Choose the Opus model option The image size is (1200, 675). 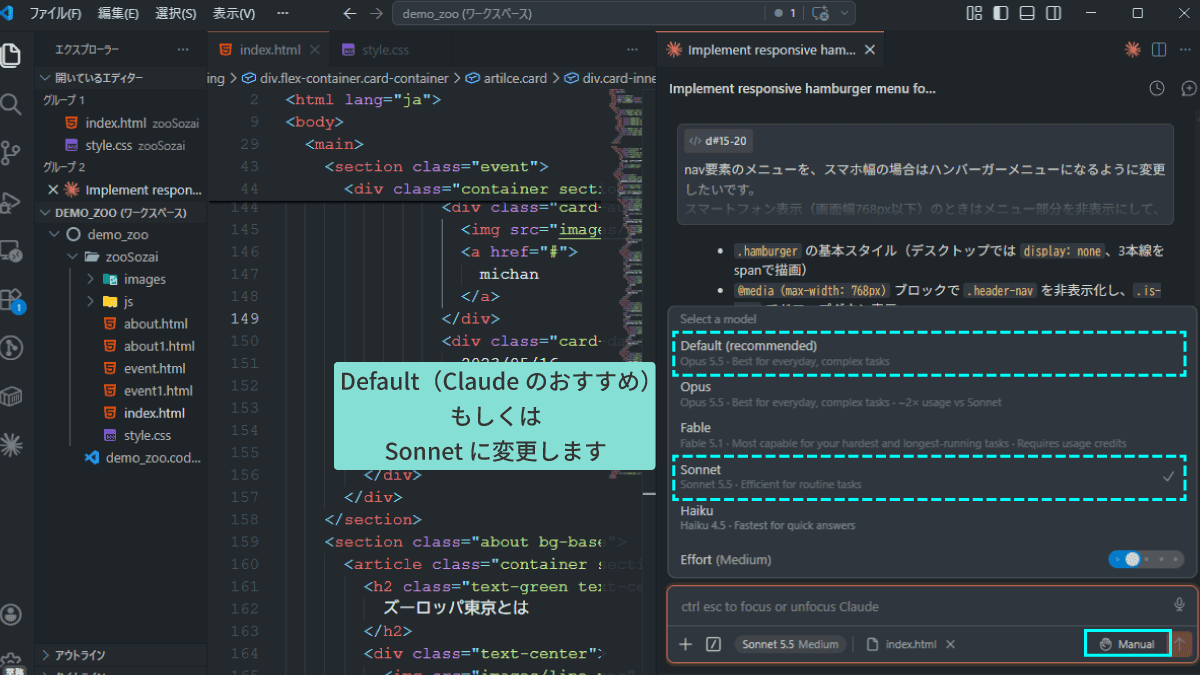pos(931,394)
